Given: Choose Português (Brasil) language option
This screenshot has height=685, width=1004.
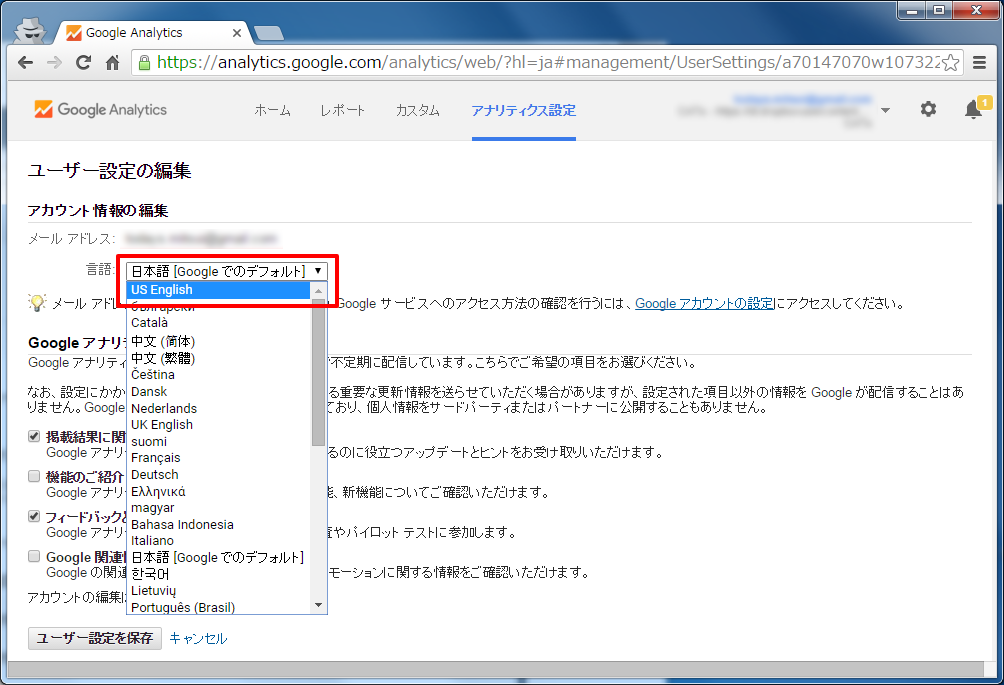Looking at the screenshot, I should (218, 607).
